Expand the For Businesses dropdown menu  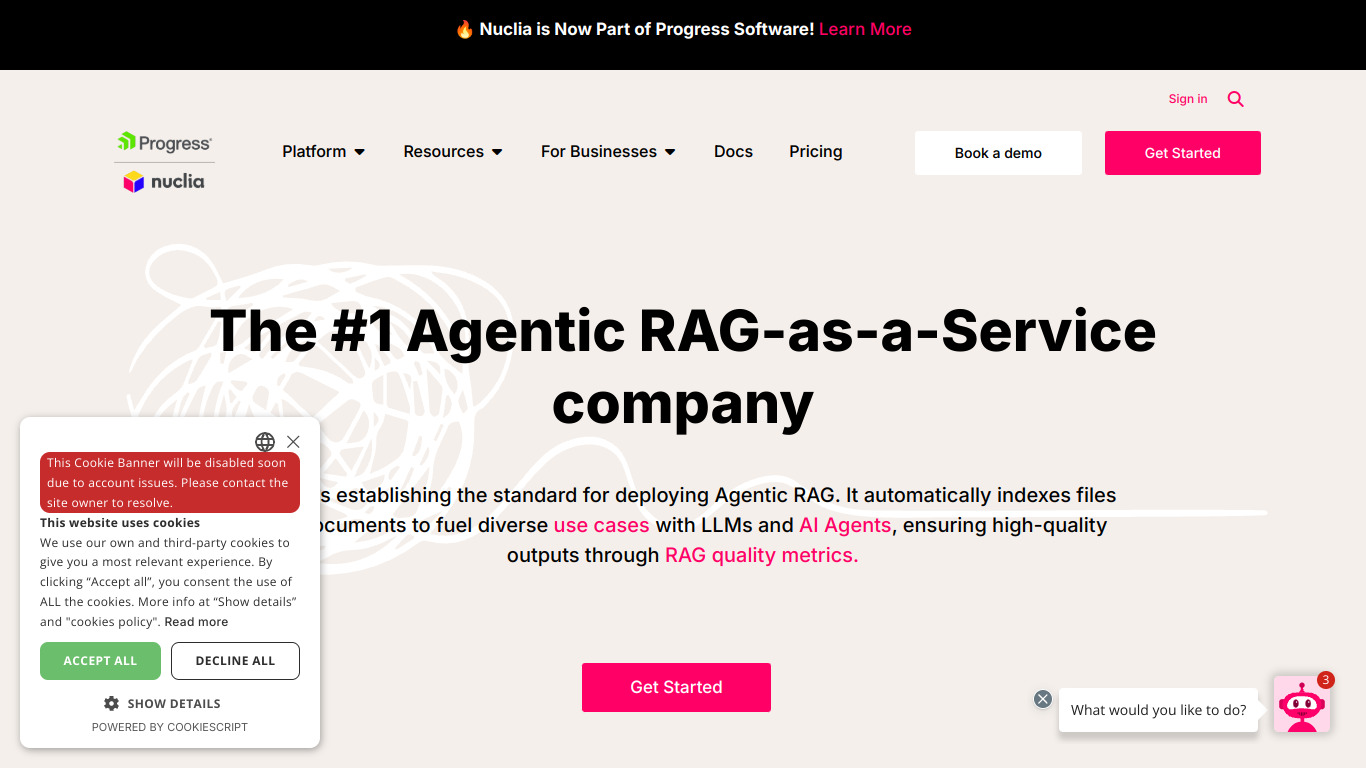pyautogui.click(x=608, y=152)
